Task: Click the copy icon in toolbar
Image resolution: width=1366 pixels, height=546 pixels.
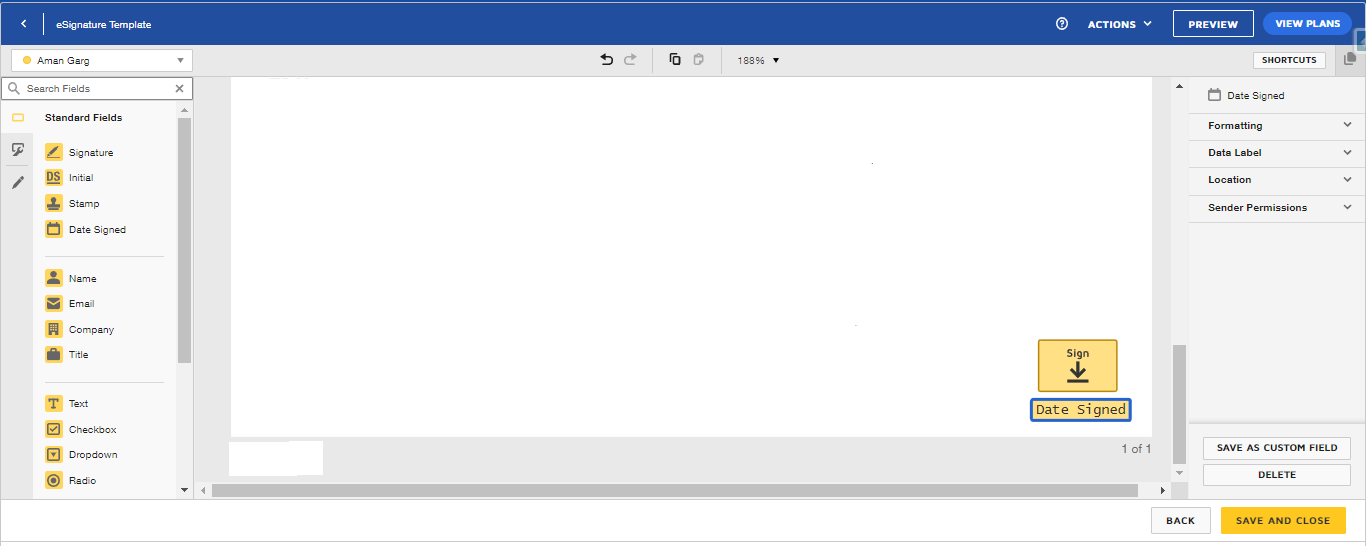Action: click(x=675, y=60)
